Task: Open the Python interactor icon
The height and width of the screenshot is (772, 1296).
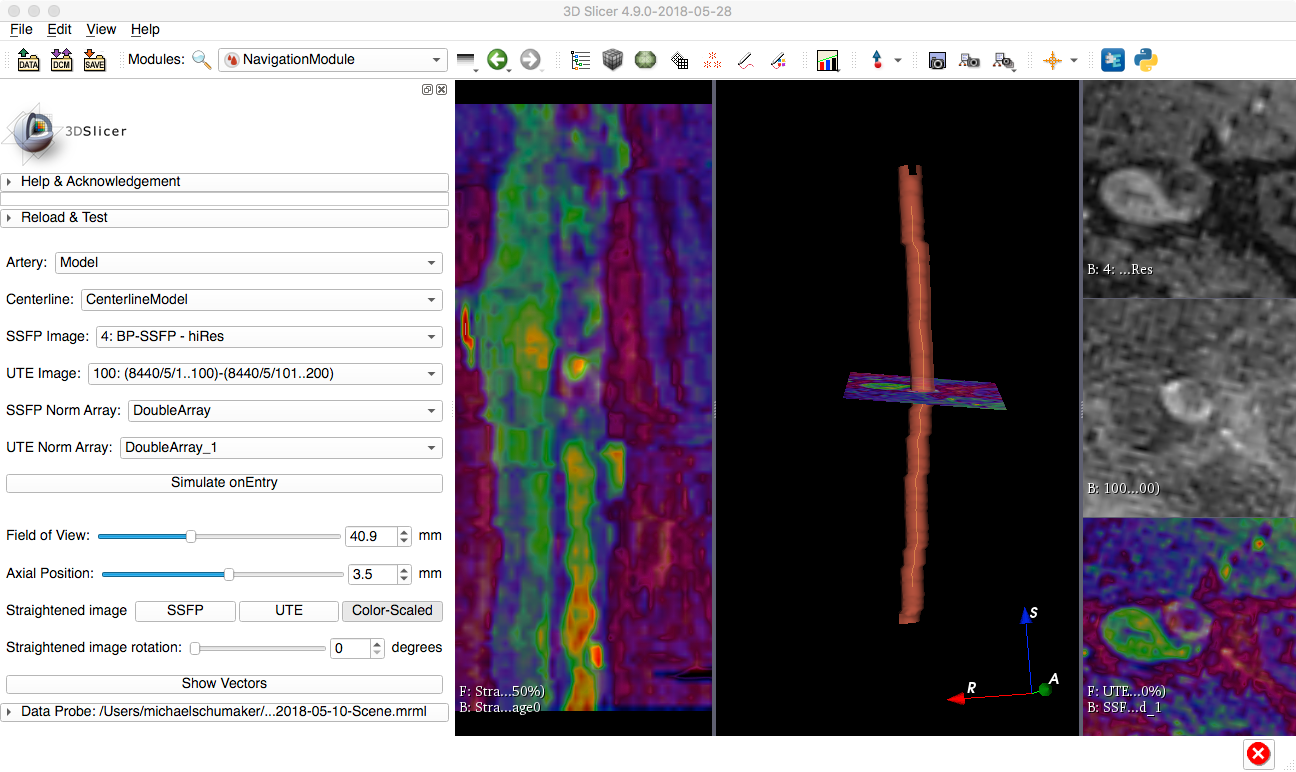Action: pos(1146,60)
